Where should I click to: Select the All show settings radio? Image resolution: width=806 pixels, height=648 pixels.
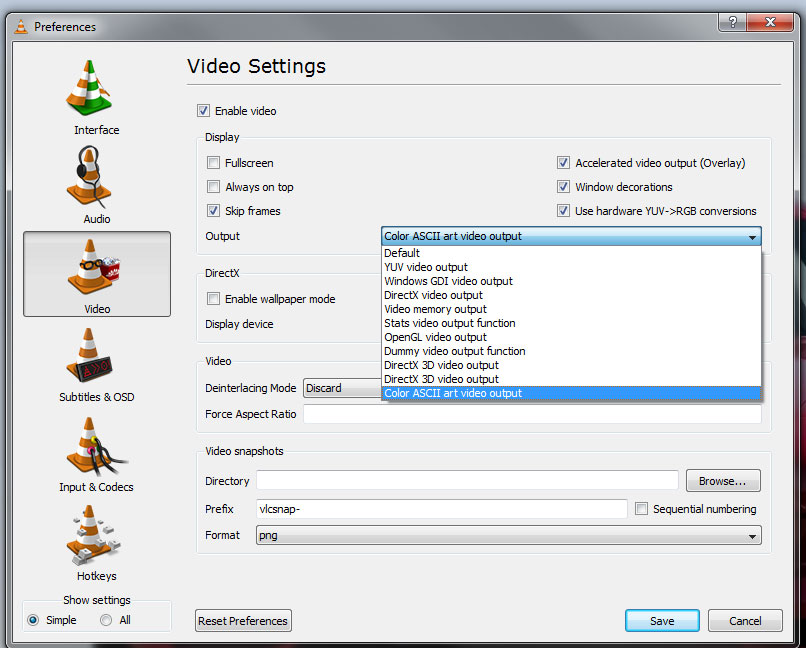(x=106, y=620)
